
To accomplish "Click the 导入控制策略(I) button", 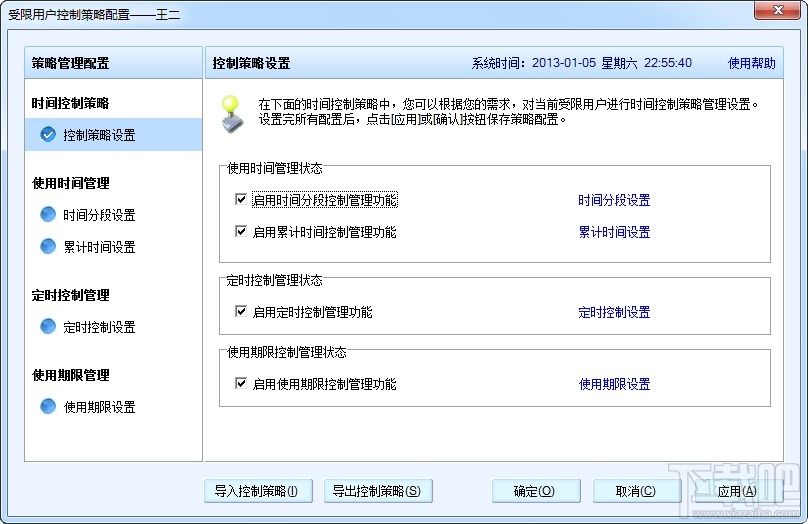I will point(258,491).
